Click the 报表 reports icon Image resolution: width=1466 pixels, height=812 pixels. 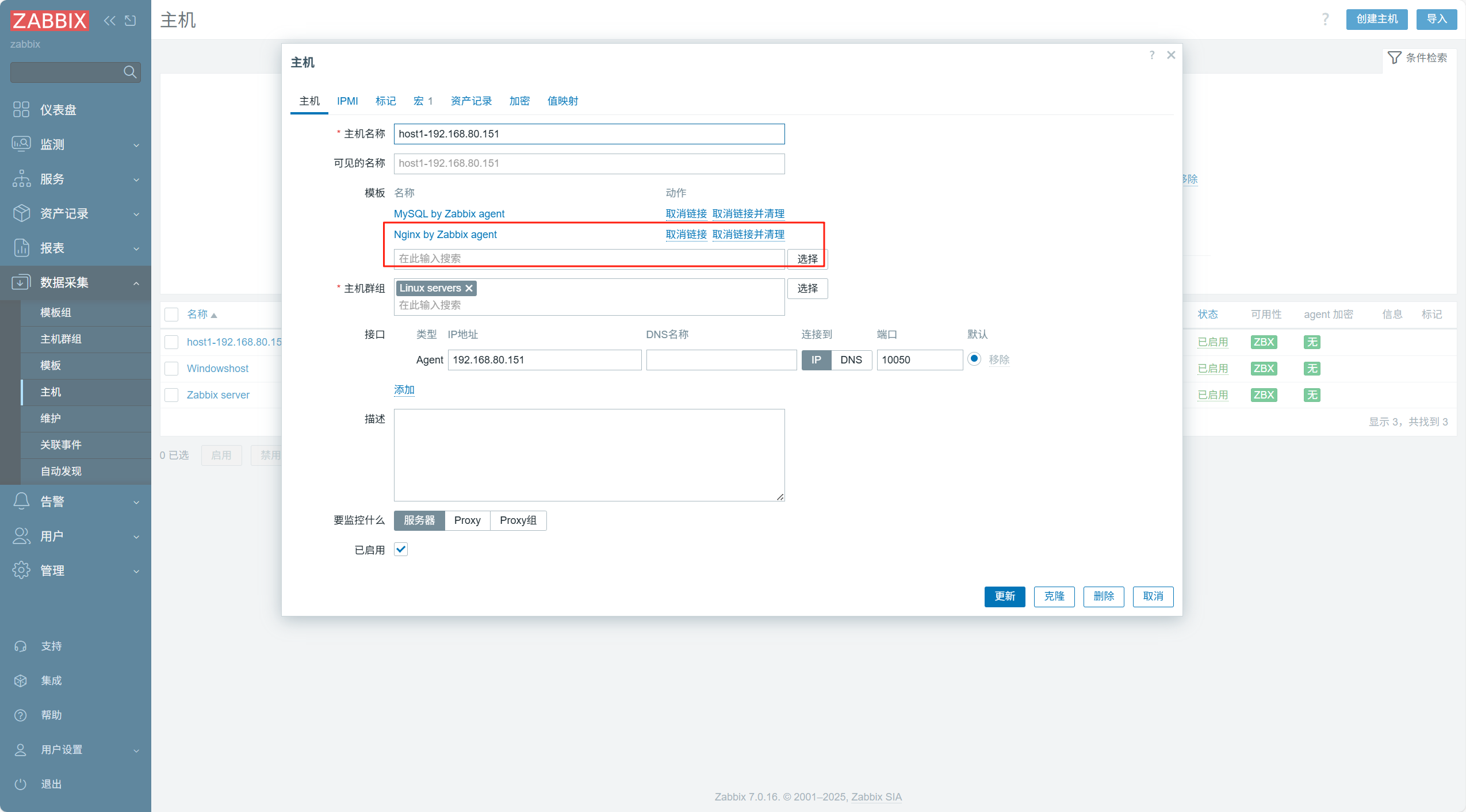(21, 247)
